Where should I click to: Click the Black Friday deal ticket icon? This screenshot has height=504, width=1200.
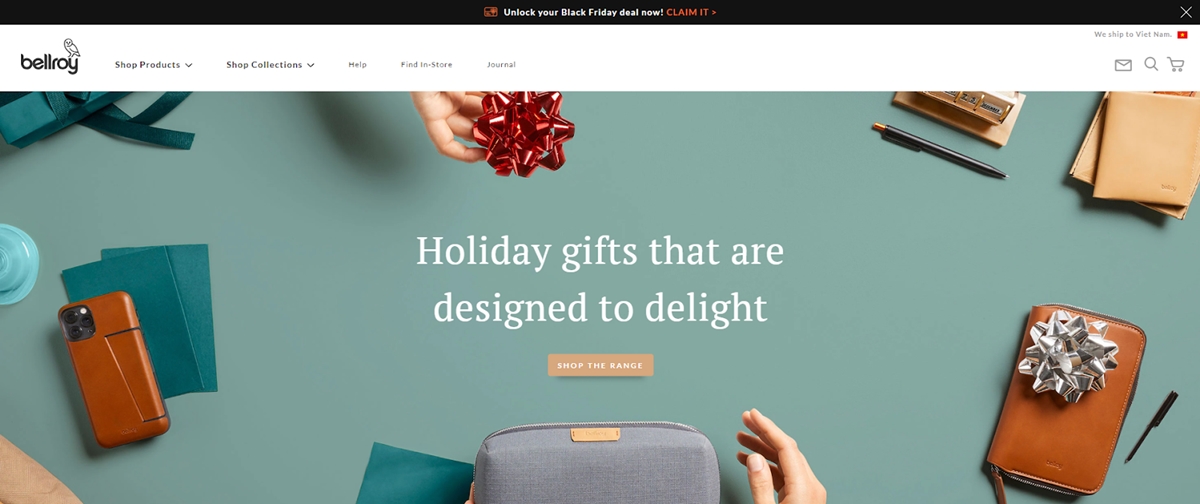coord(491,12)
